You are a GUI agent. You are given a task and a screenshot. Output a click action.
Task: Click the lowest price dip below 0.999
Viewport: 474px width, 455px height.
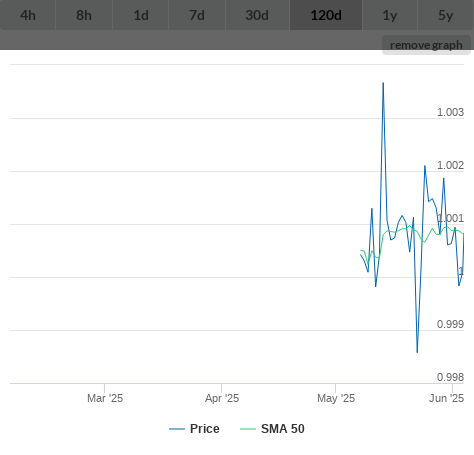(x=417, y=351)
